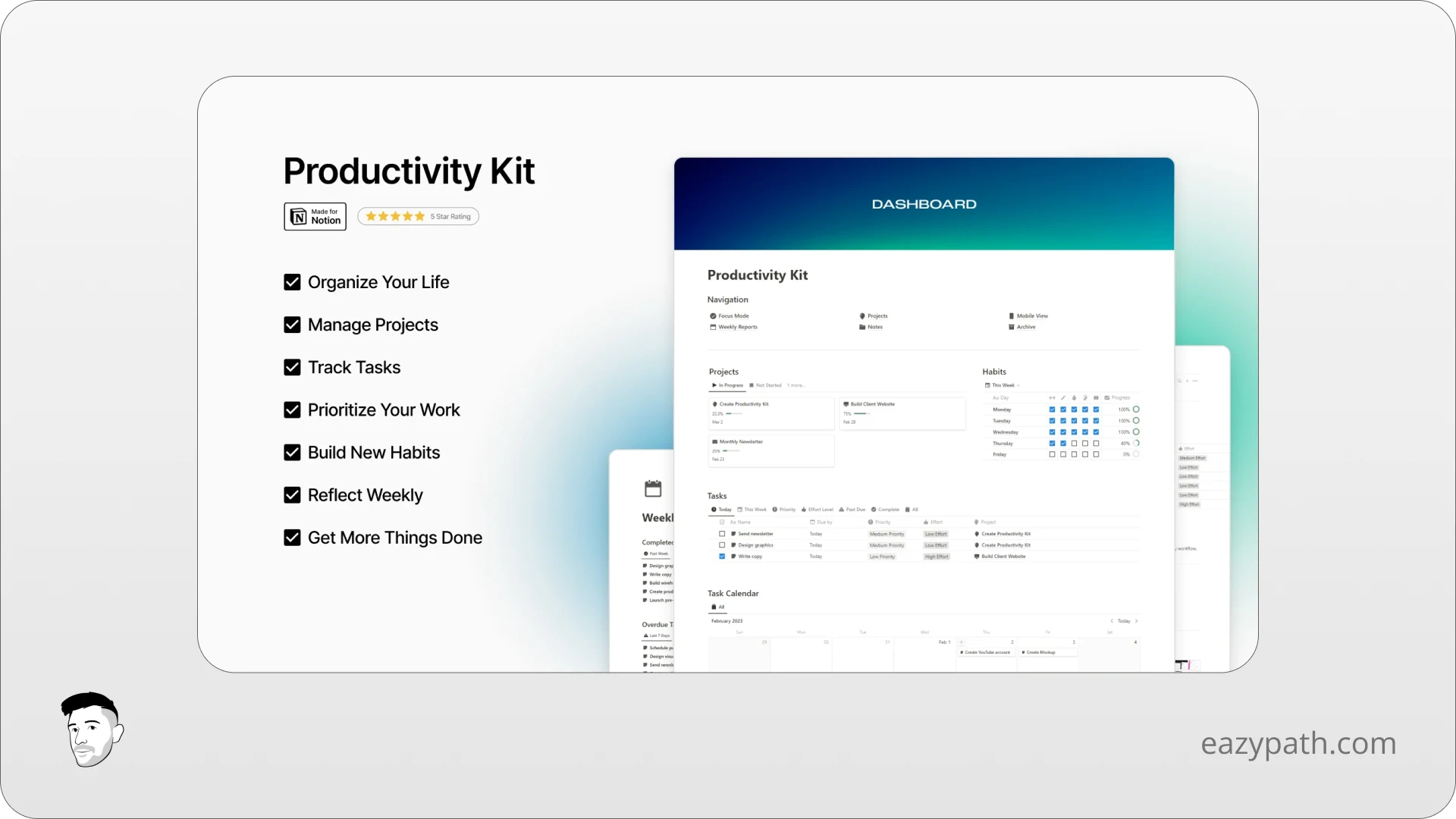1456x819 pixels.
Task: Check off the Send newsletter task
Action: 722,534
